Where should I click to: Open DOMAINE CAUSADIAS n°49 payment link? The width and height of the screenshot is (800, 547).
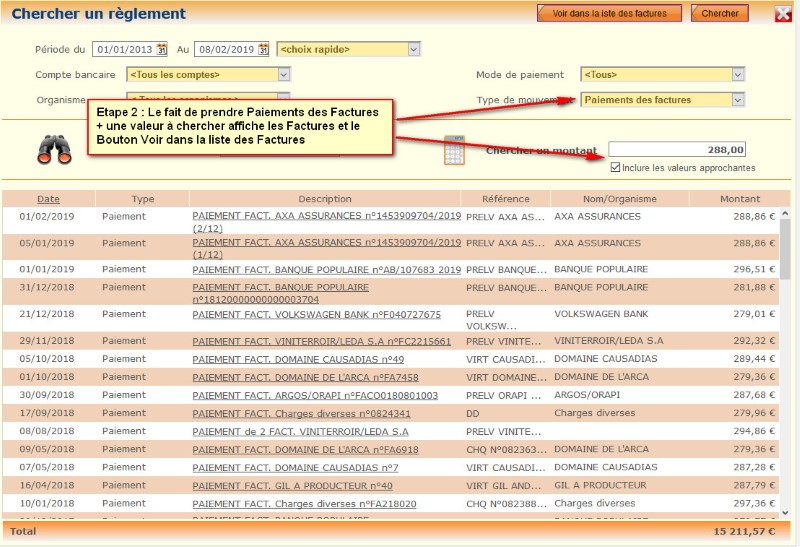tap(298, 359)
